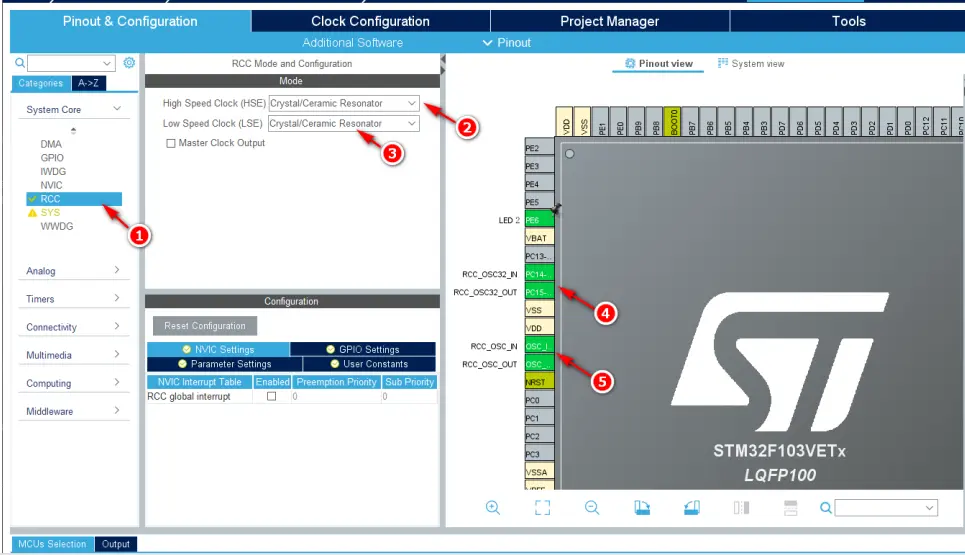This screenshot has height=555, width=965.
Task: Open Pinout & Configuration tab
Action: coord(130,21)
